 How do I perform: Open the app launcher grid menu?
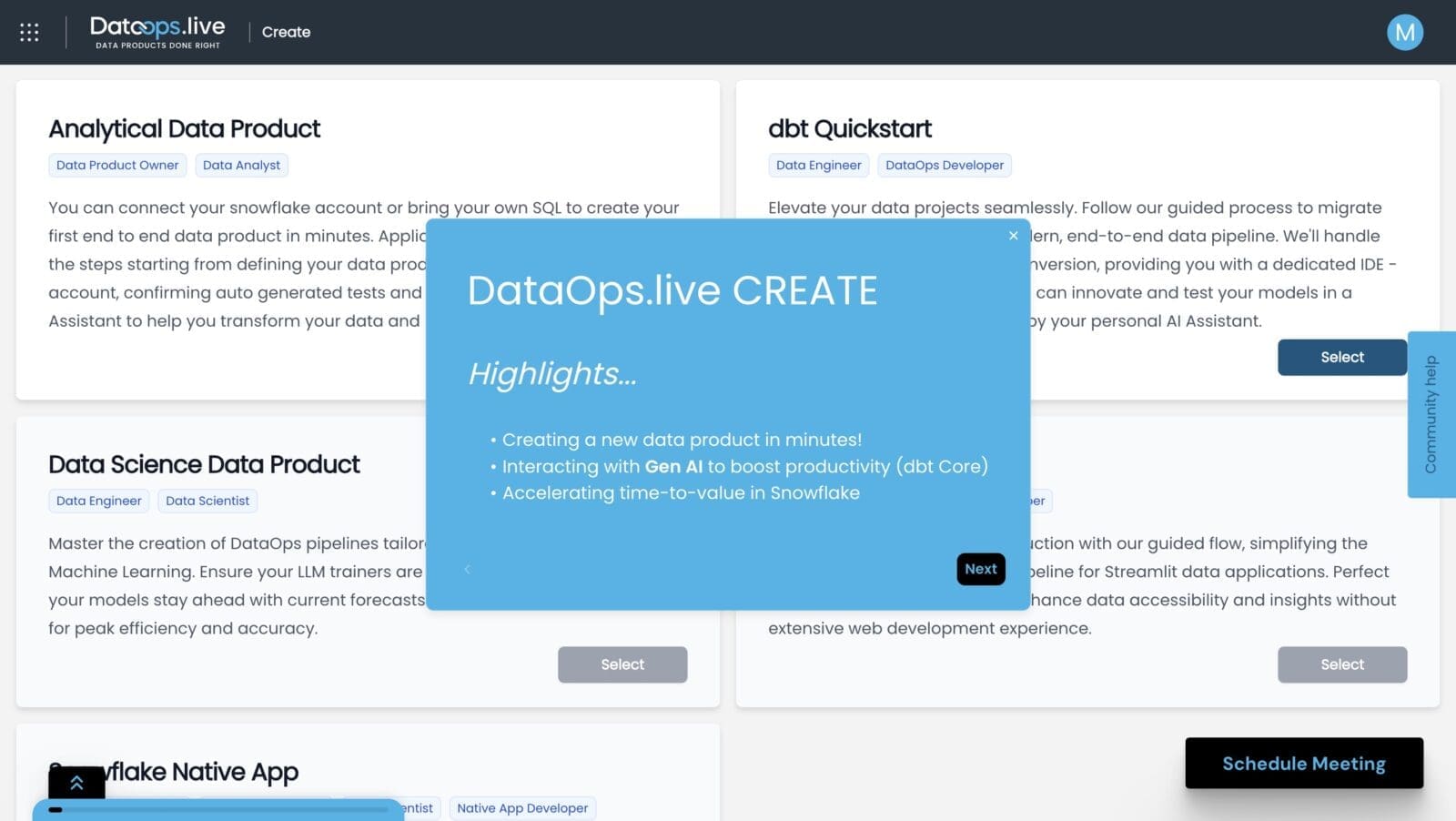(x=28, y=32)
